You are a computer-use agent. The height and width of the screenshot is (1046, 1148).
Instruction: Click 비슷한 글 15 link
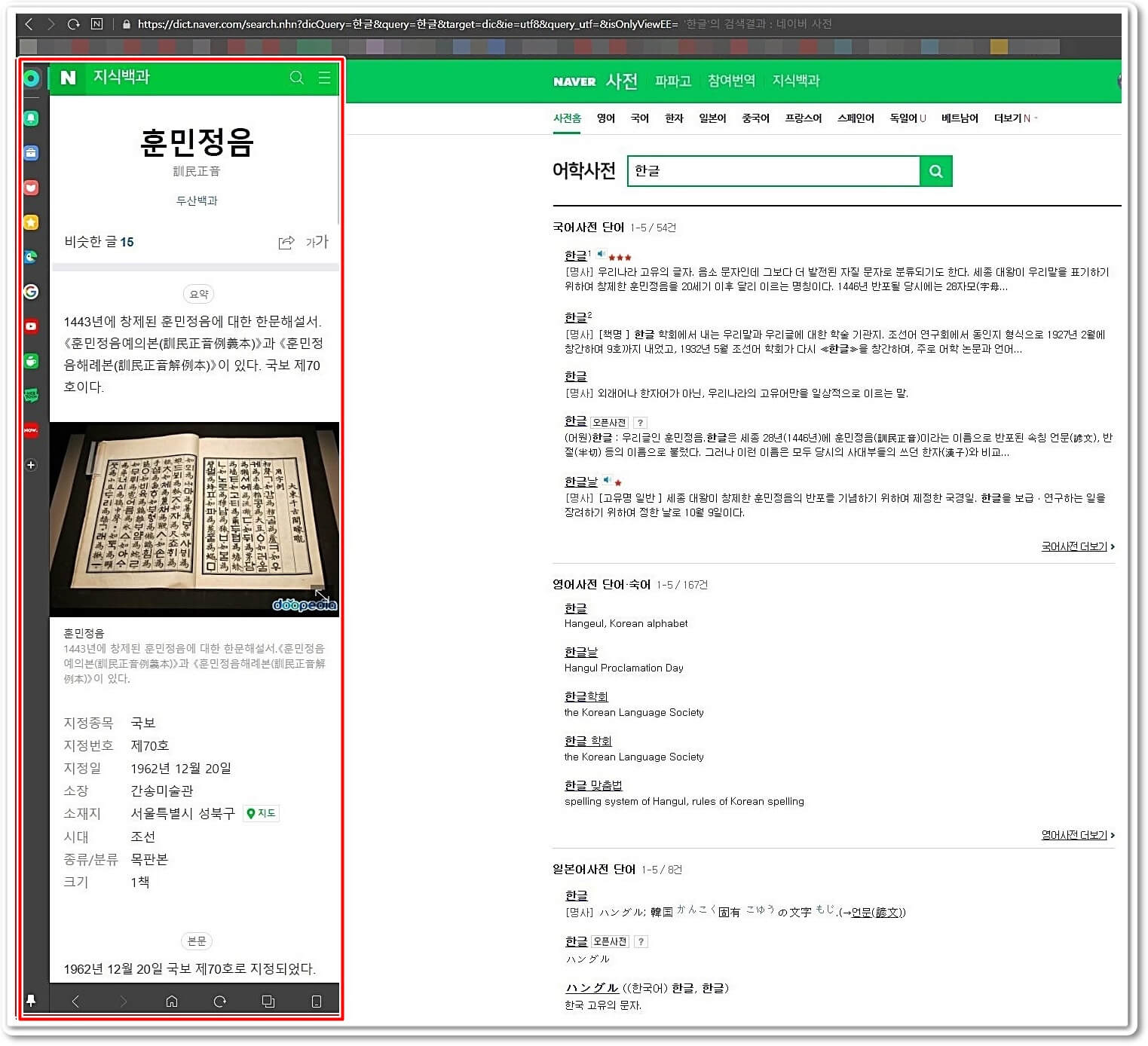coord(99,242)
